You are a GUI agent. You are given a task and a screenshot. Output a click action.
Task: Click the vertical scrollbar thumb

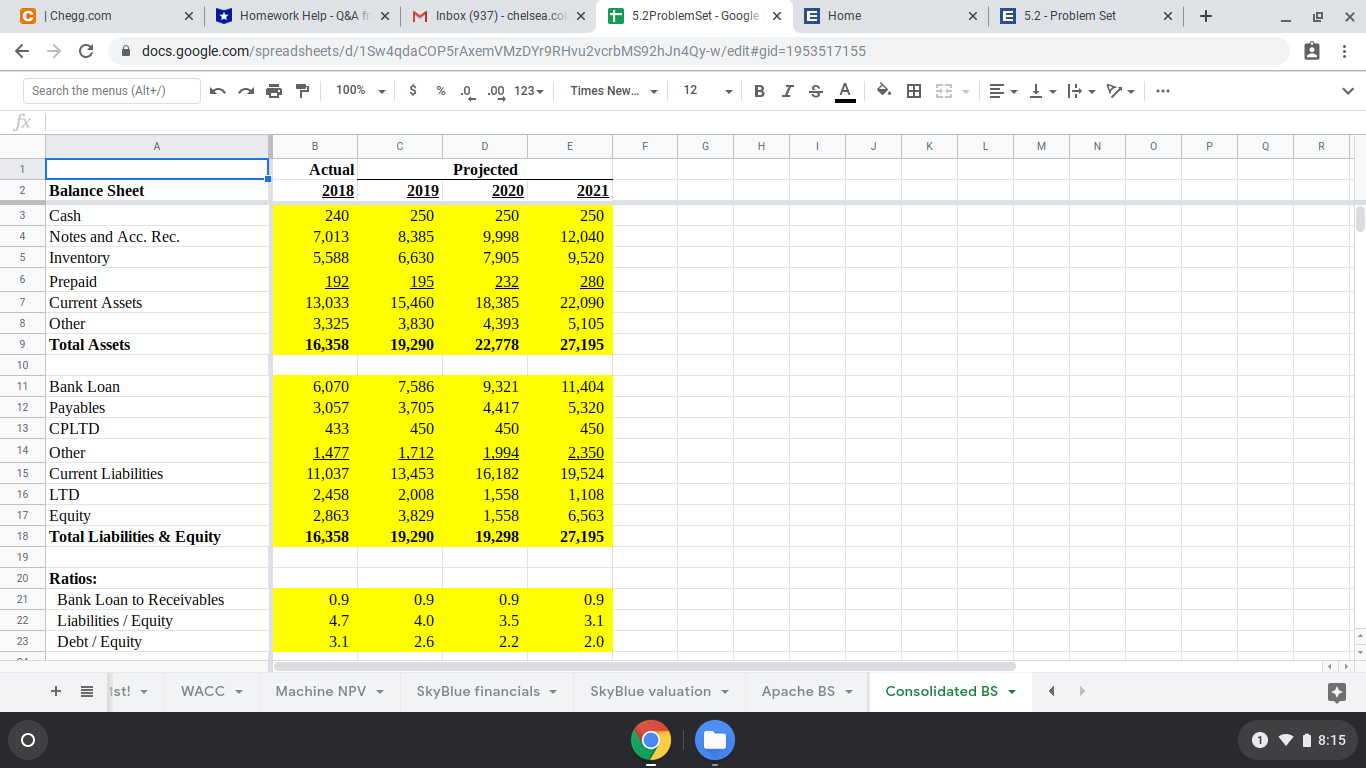click(x=1359, y=219)
